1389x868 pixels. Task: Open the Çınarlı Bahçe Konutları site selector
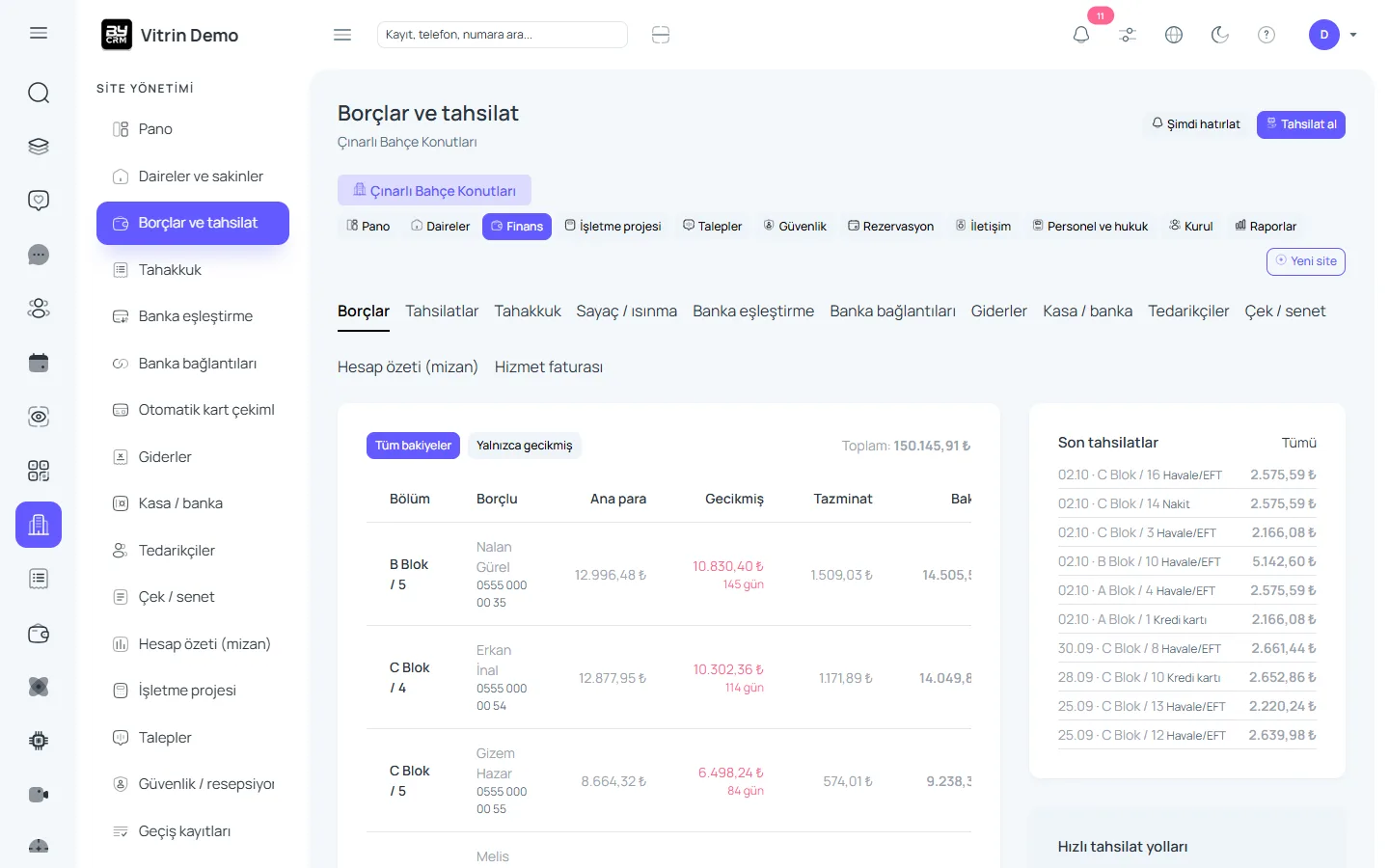(434, 190)
